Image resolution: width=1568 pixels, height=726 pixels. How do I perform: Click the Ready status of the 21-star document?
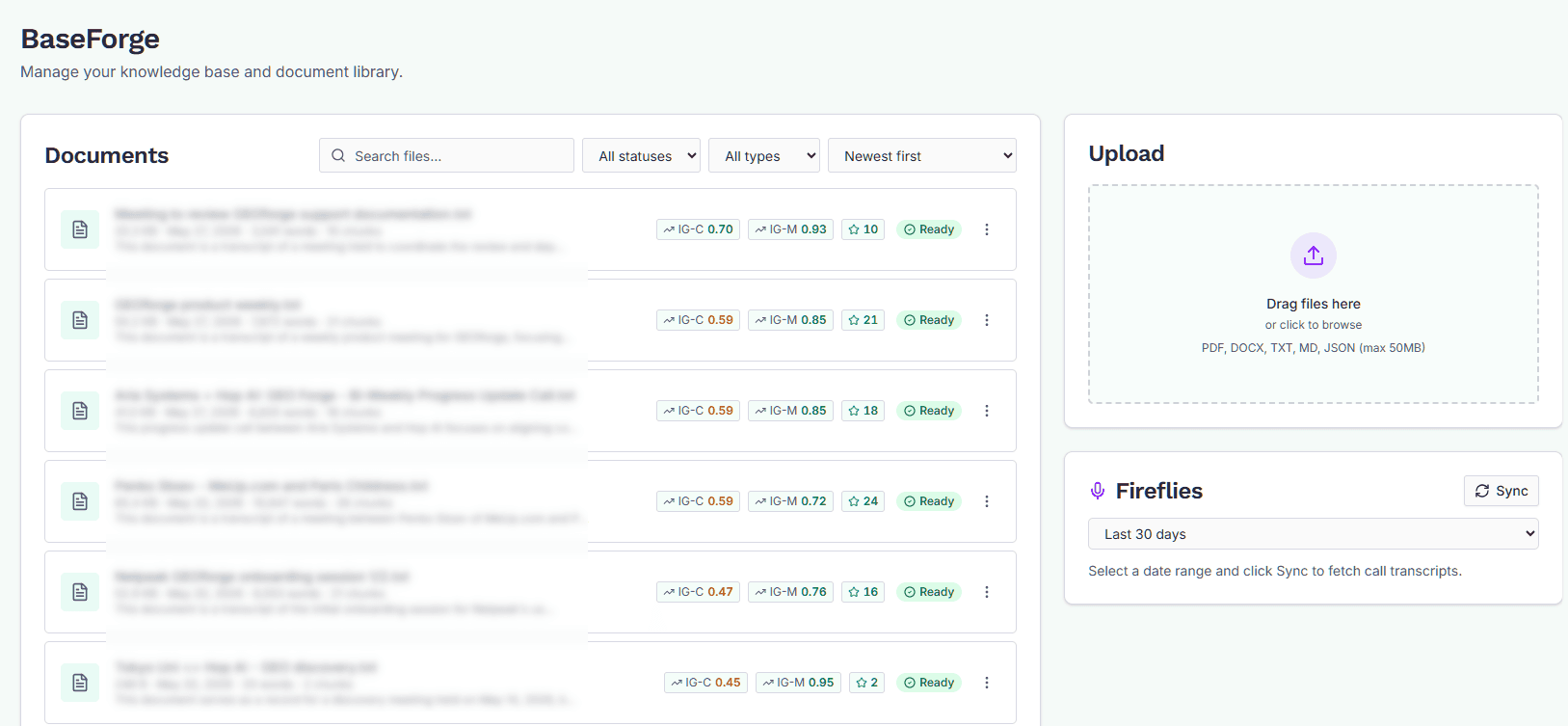coord(929,320)
